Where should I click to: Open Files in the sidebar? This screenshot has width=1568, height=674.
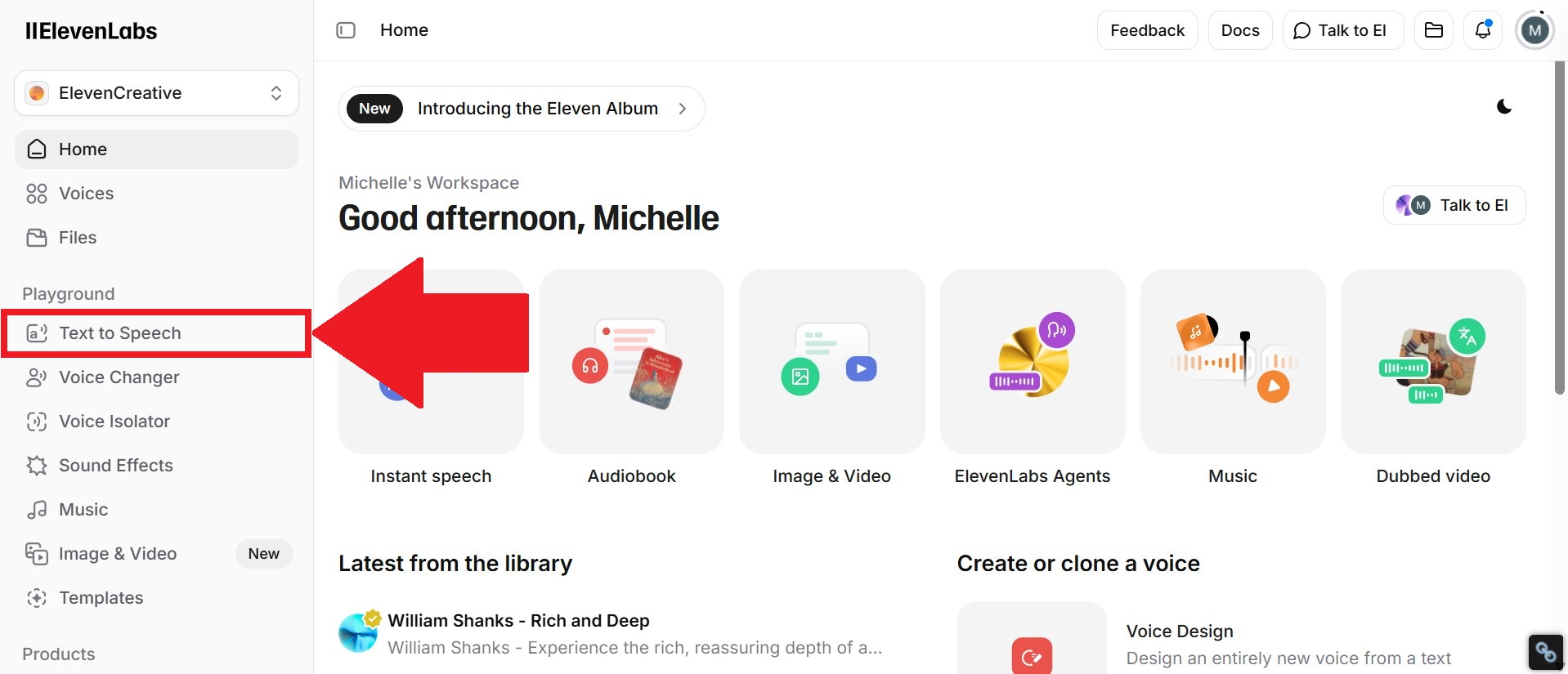[156, 238]
